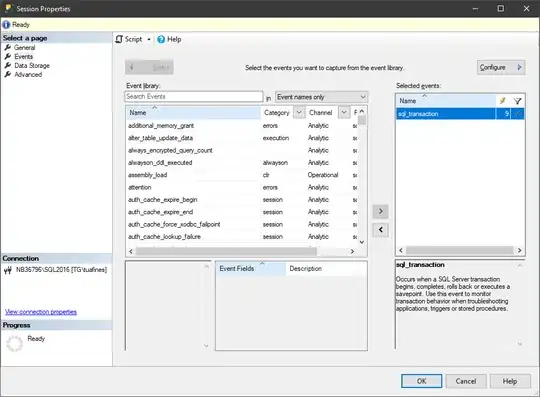The height and width of the screenshot is (397, 540).
Task: Open the General page
Action: point(24,48)
